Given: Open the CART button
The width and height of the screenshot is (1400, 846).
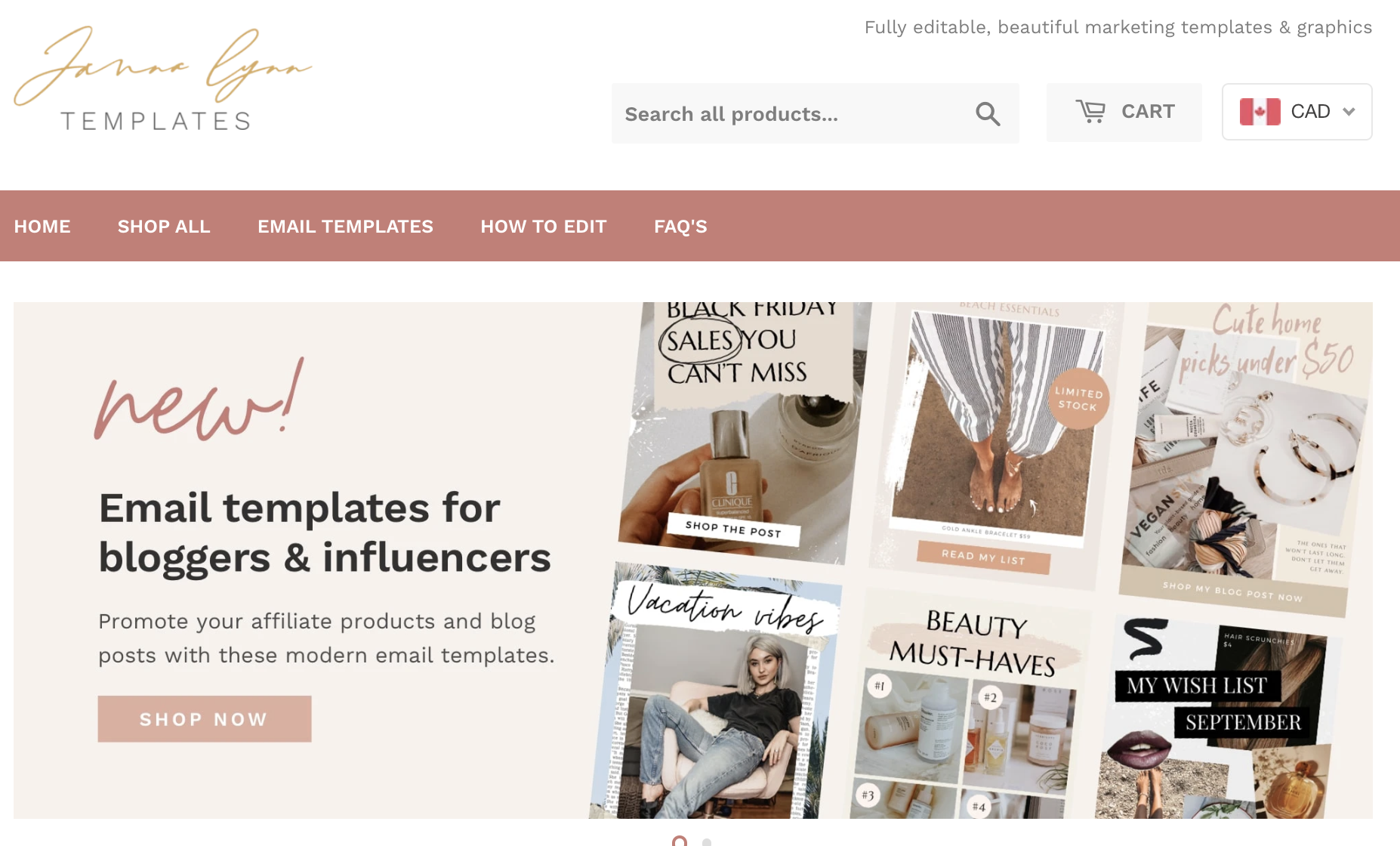Looking at the screenshot, I should click(x=1124, y=112).
